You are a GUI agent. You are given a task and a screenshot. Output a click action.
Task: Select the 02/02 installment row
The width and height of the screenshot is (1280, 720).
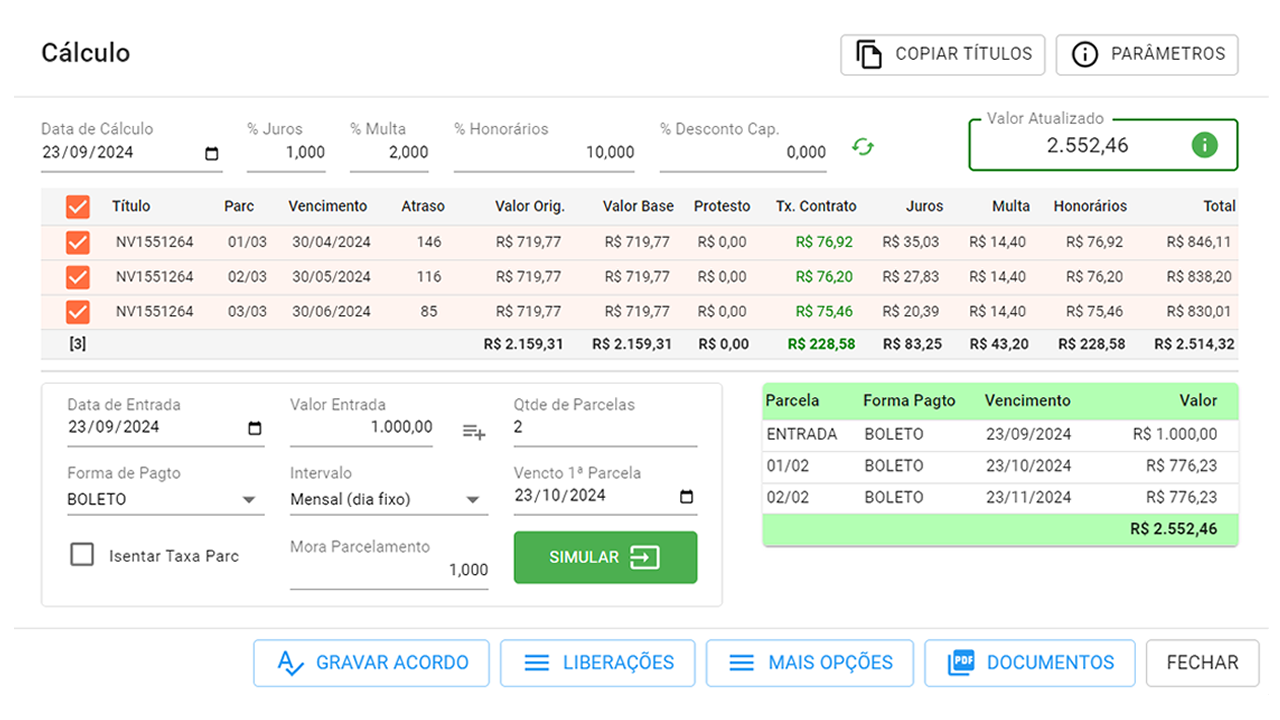click(1000, 498)
